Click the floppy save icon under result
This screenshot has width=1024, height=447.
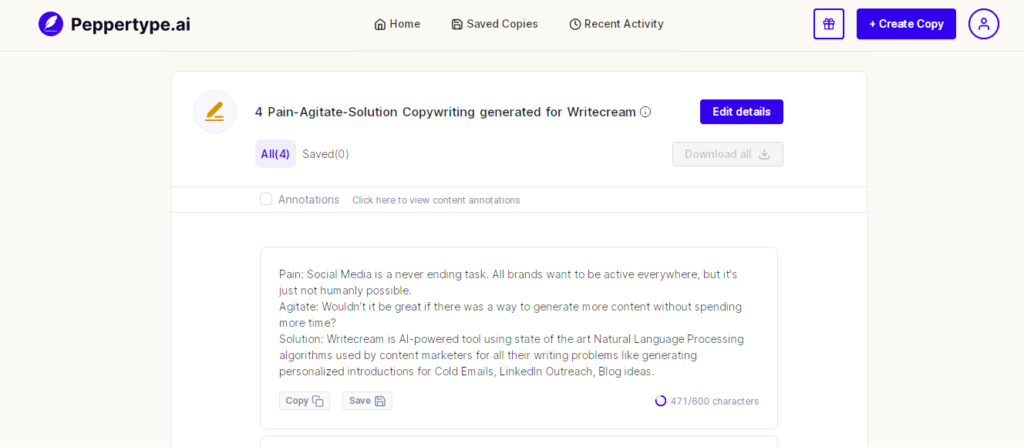(380, 401)
